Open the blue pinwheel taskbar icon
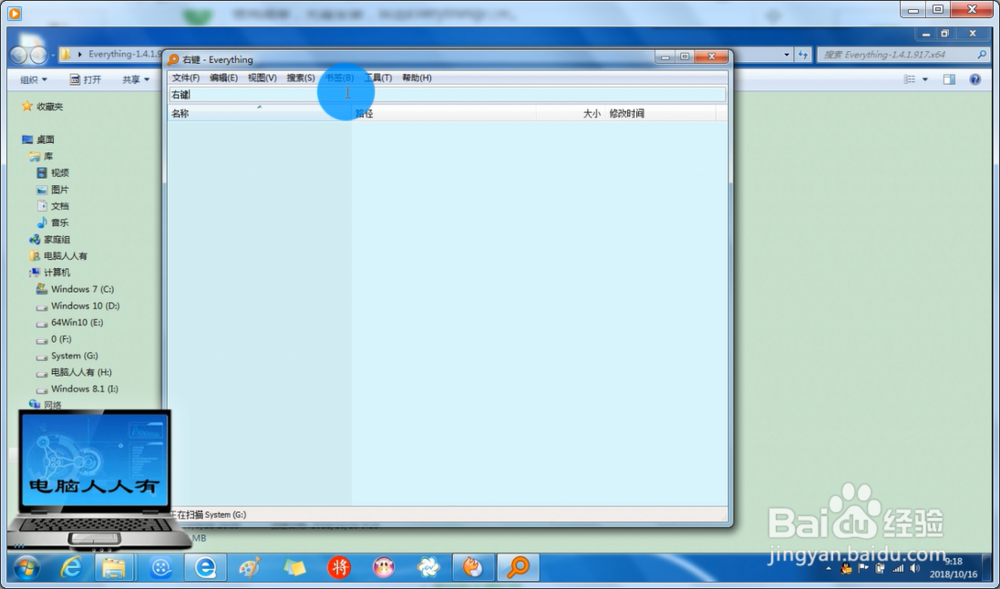The height and width of the screenshot is (589, 1000). coord(429,567)
